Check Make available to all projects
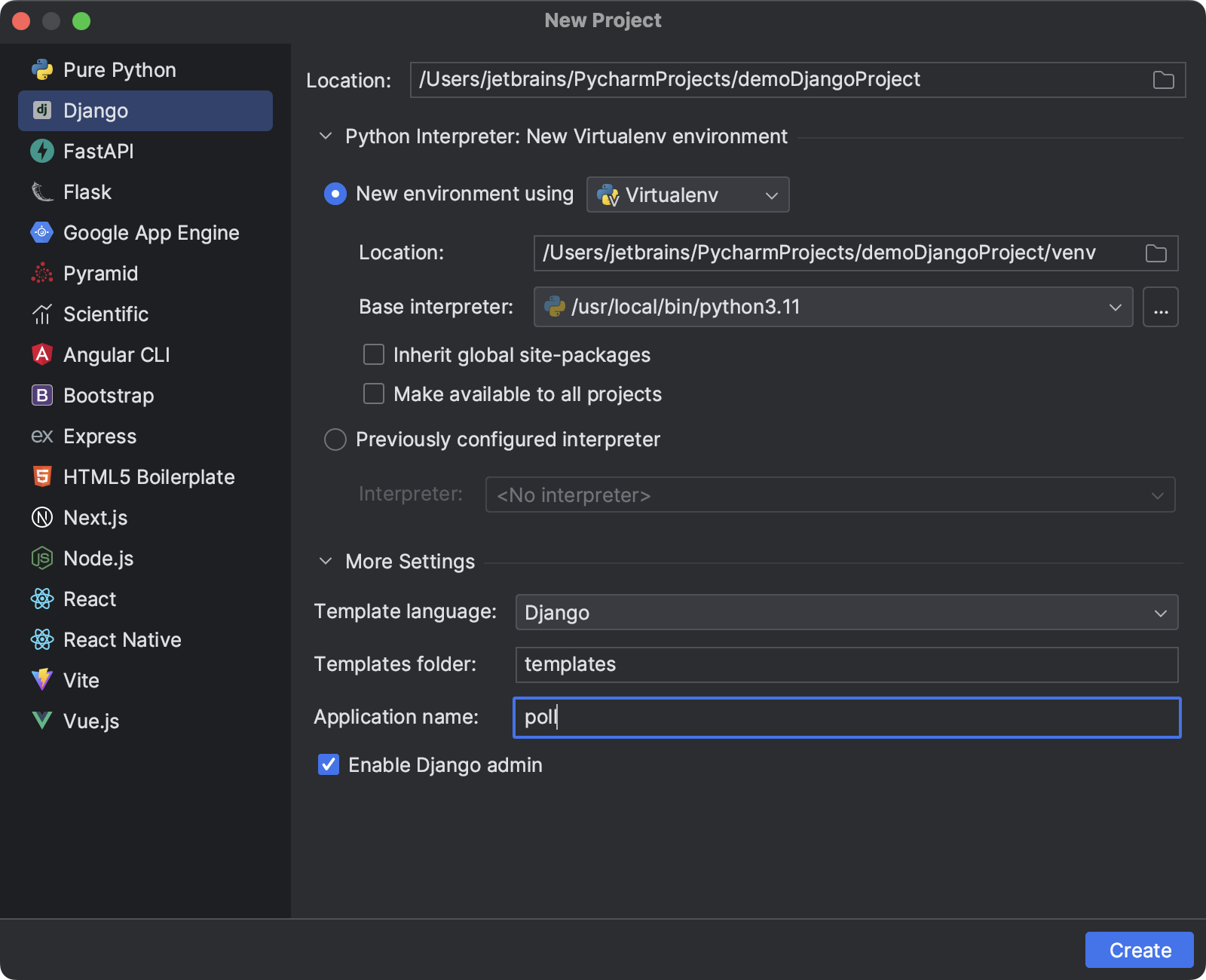 pyautogui.click(x=373, y=394)
